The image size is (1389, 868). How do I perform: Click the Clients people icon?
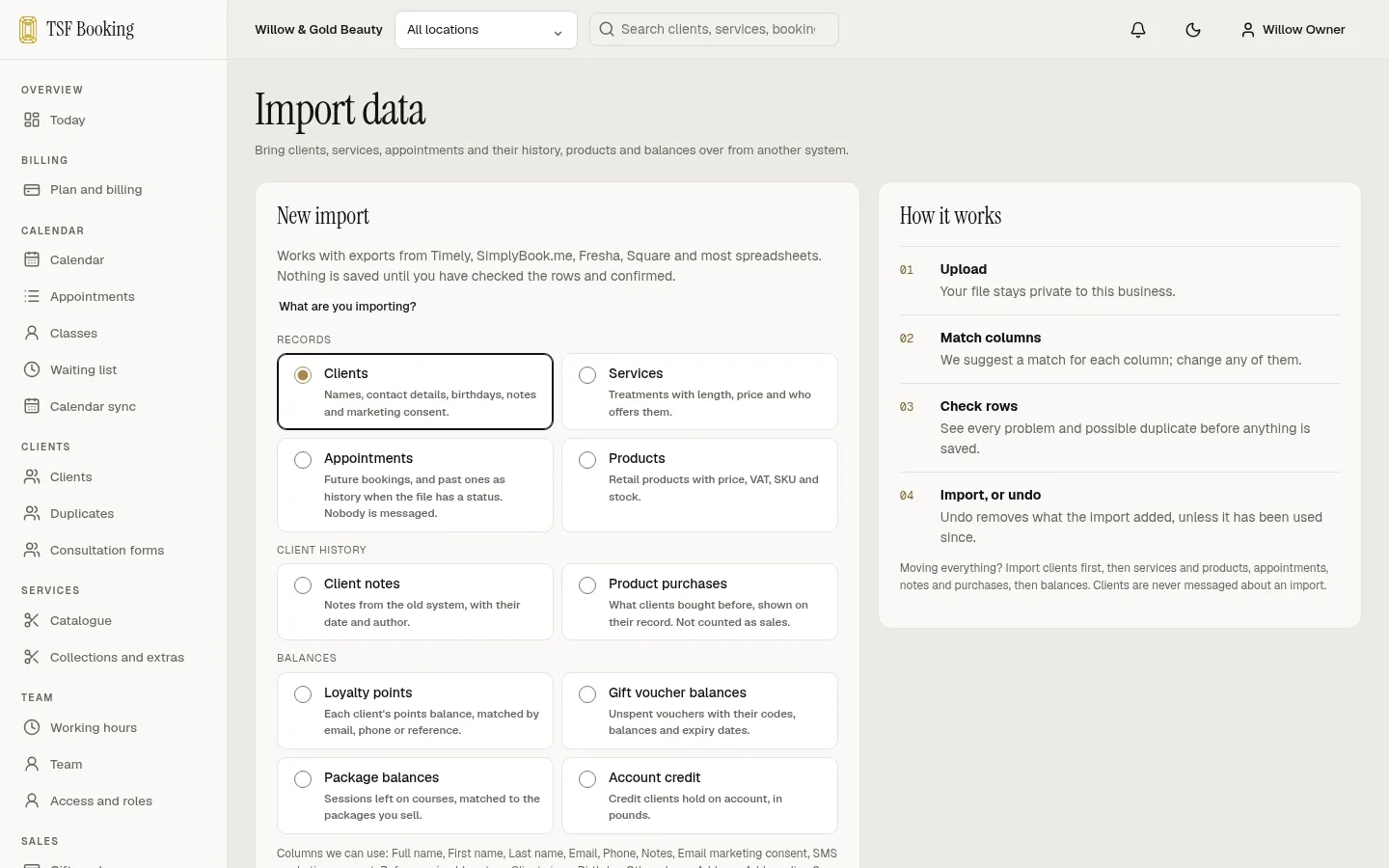(x=32, y=476)
